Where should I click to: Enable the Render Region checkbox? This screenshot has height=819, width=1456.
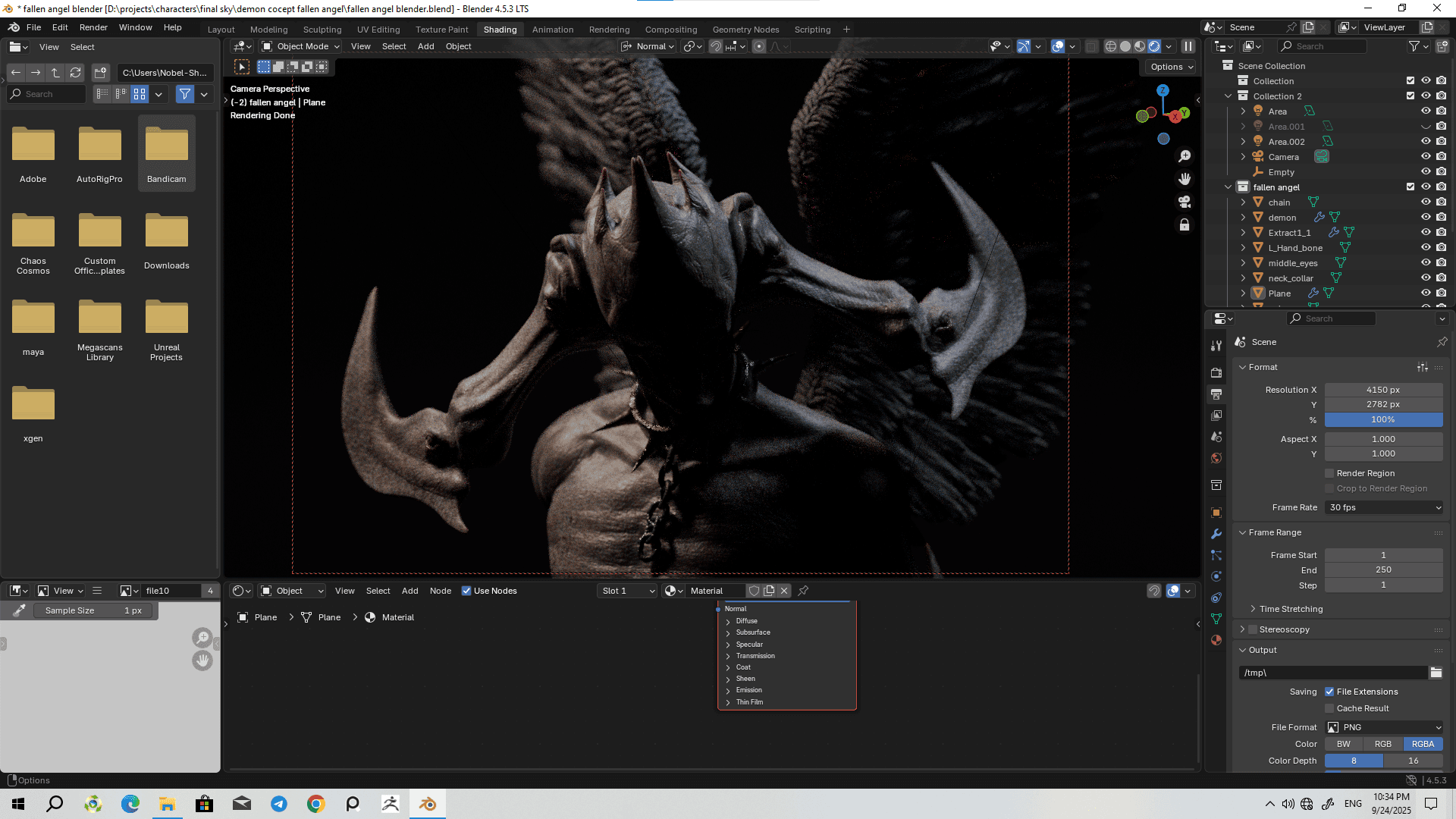1329,473
